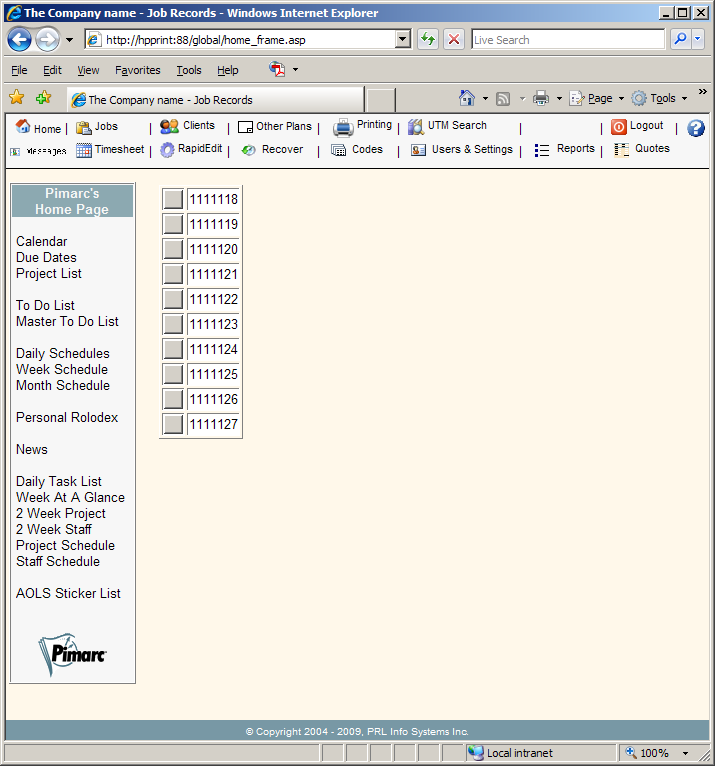Image resolution: width=715 pixels, height=766 pixels.
Task: Click the red Stop loading icon
Action: coord(454,39)
